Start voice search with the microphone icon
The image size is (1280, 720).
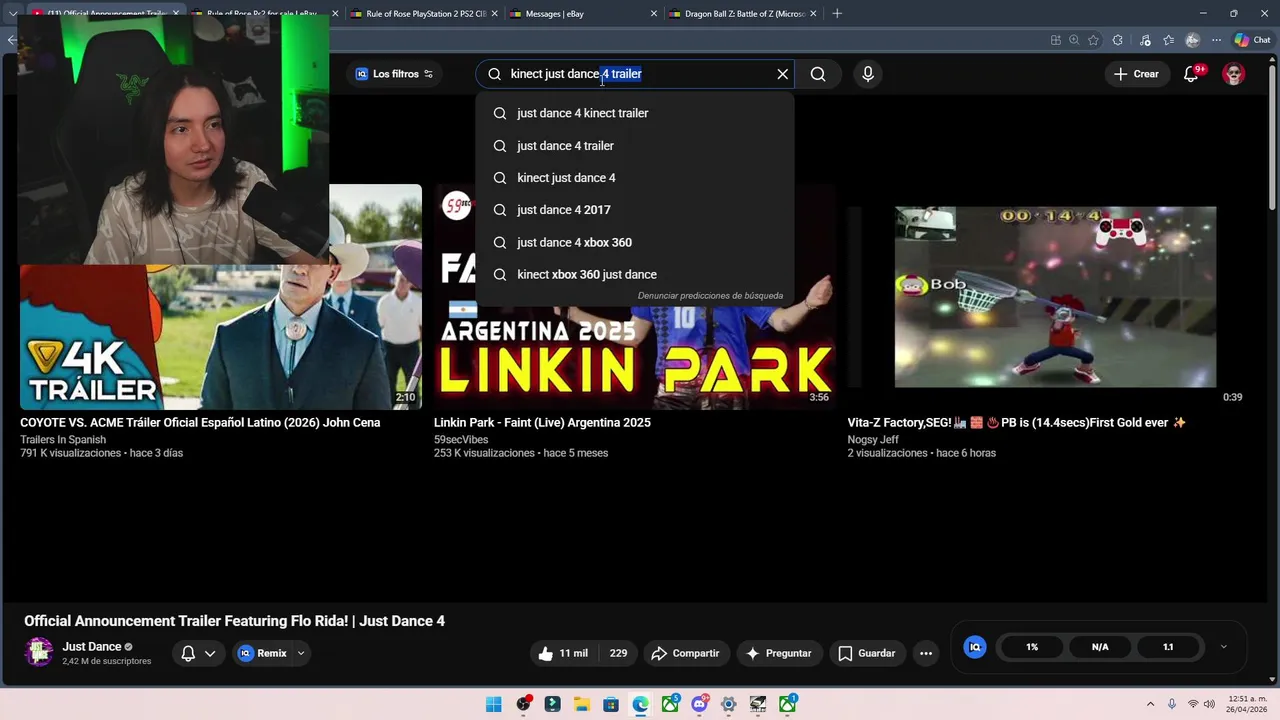point(867,74)
